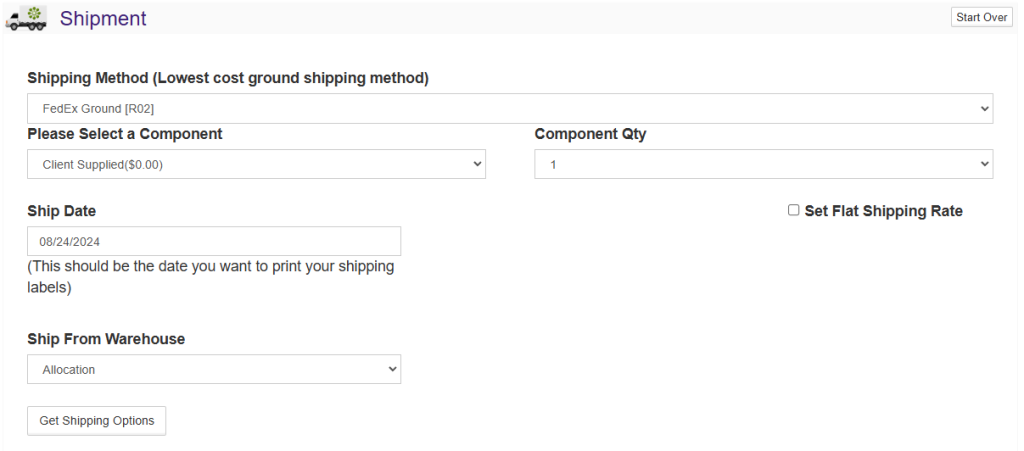Click the arrow on the Ship From Warehouse select

[x=392, y=369]
